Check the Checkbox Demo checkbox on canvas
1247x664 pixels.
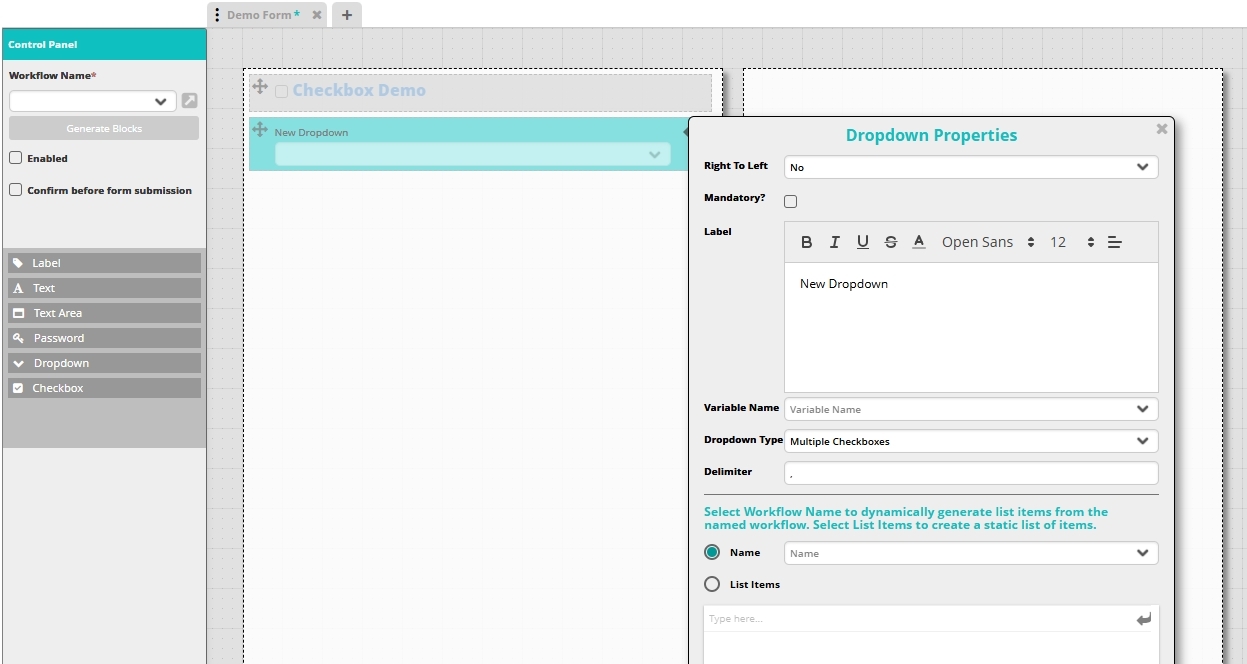(281, 91)
